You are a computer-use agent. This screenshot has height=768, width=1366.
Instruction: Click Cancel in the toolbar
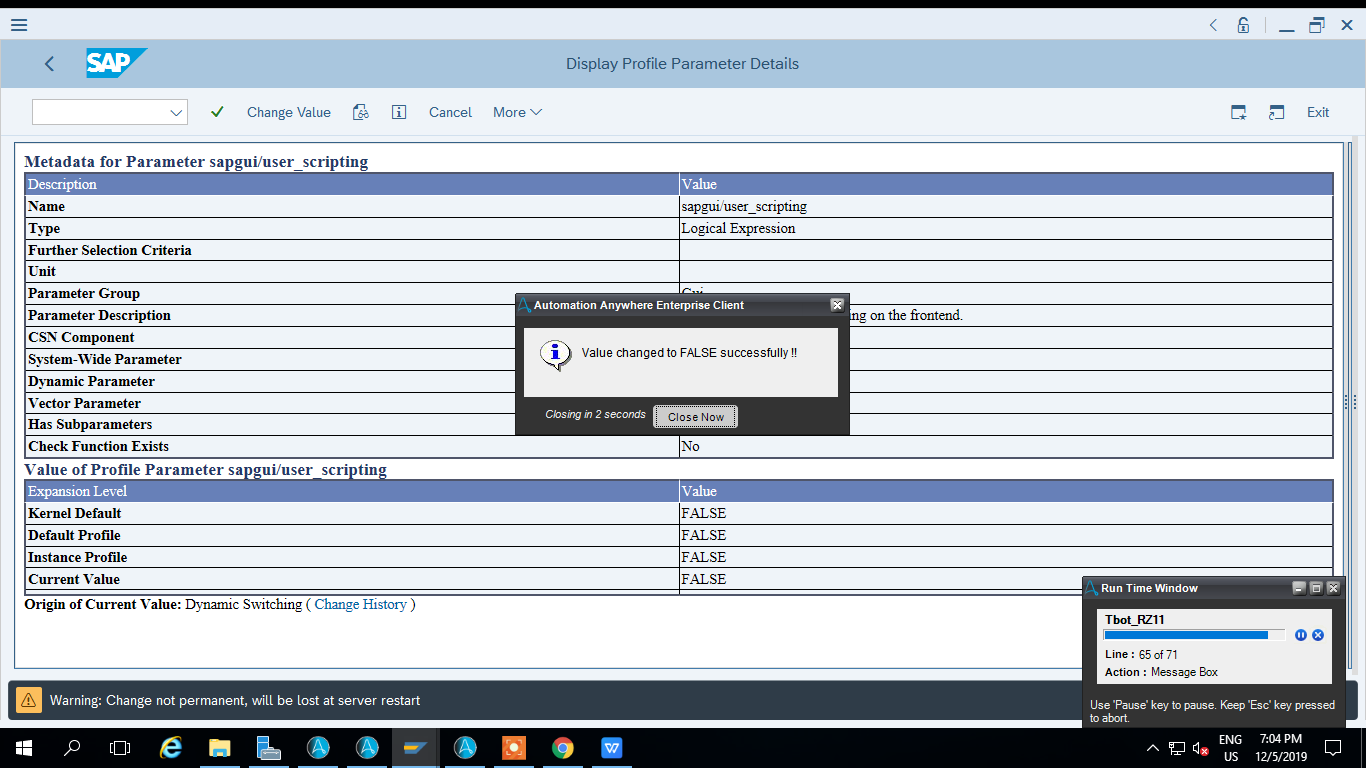(x=450, y=112)
